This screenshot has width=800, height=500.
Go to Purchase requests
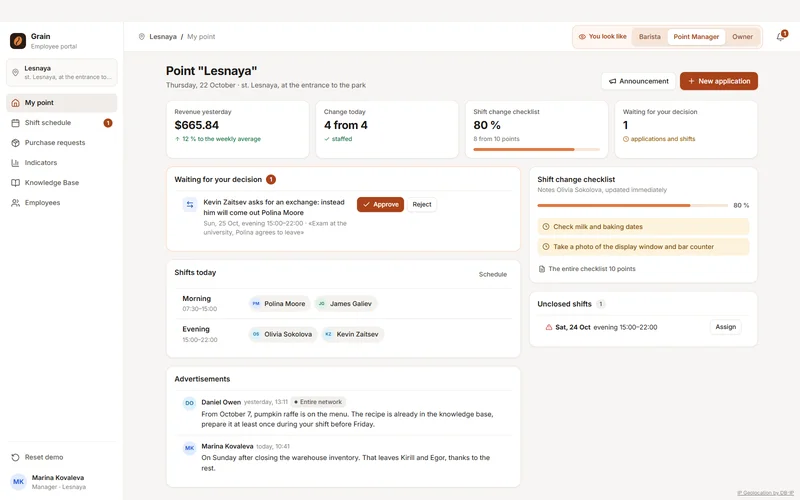tap(62, 143)
